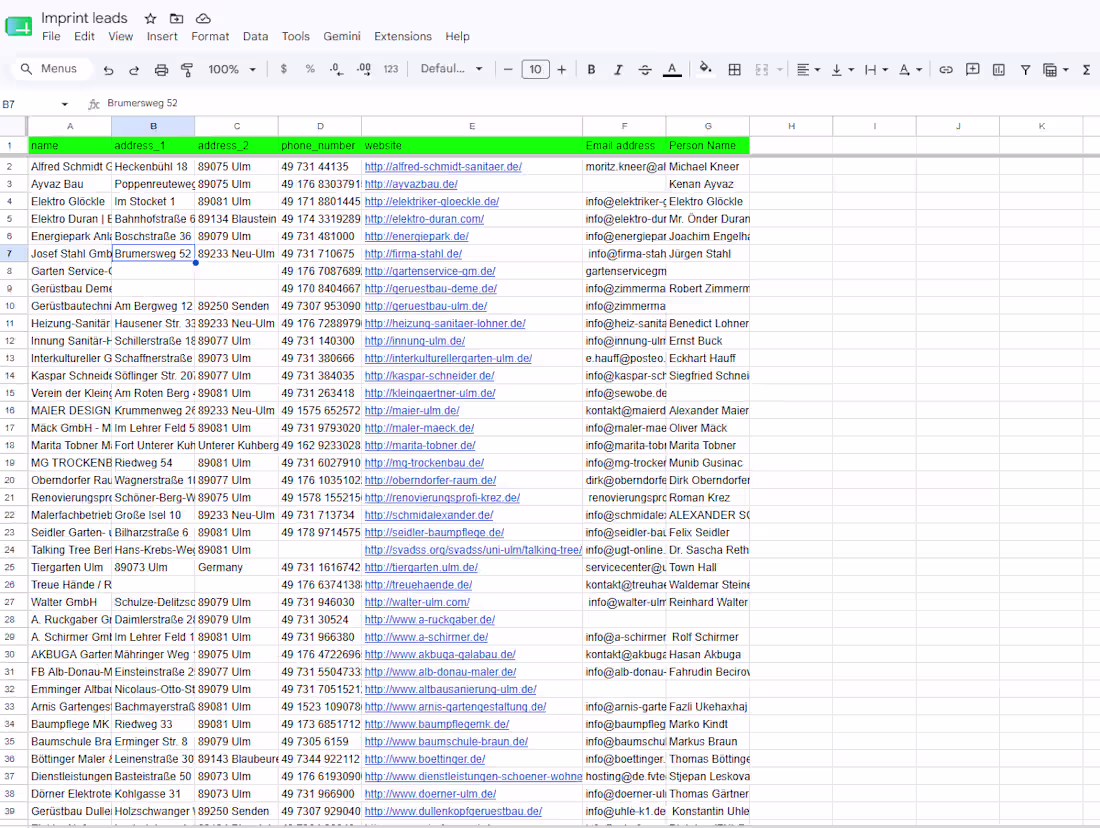Click the Redo arrow icon
This screenshot has width=1100, height=828.
coord(134,69)
